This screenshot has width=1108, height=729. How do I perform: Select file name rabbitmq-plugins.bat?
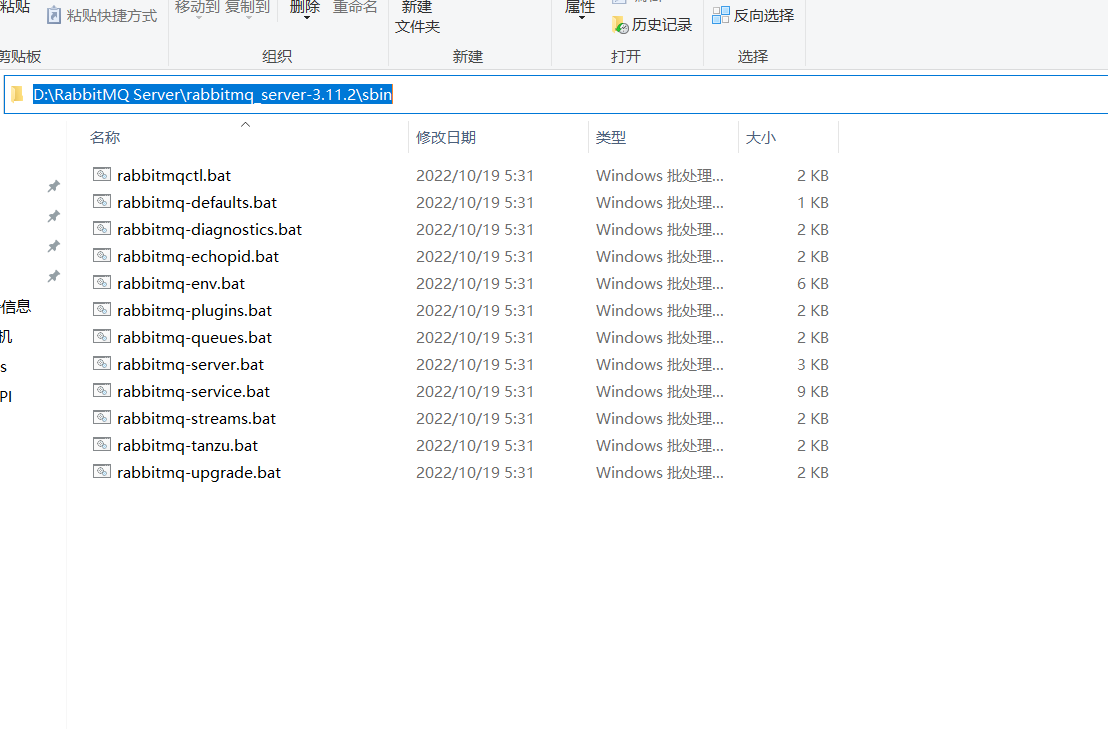tap(194, 310)
